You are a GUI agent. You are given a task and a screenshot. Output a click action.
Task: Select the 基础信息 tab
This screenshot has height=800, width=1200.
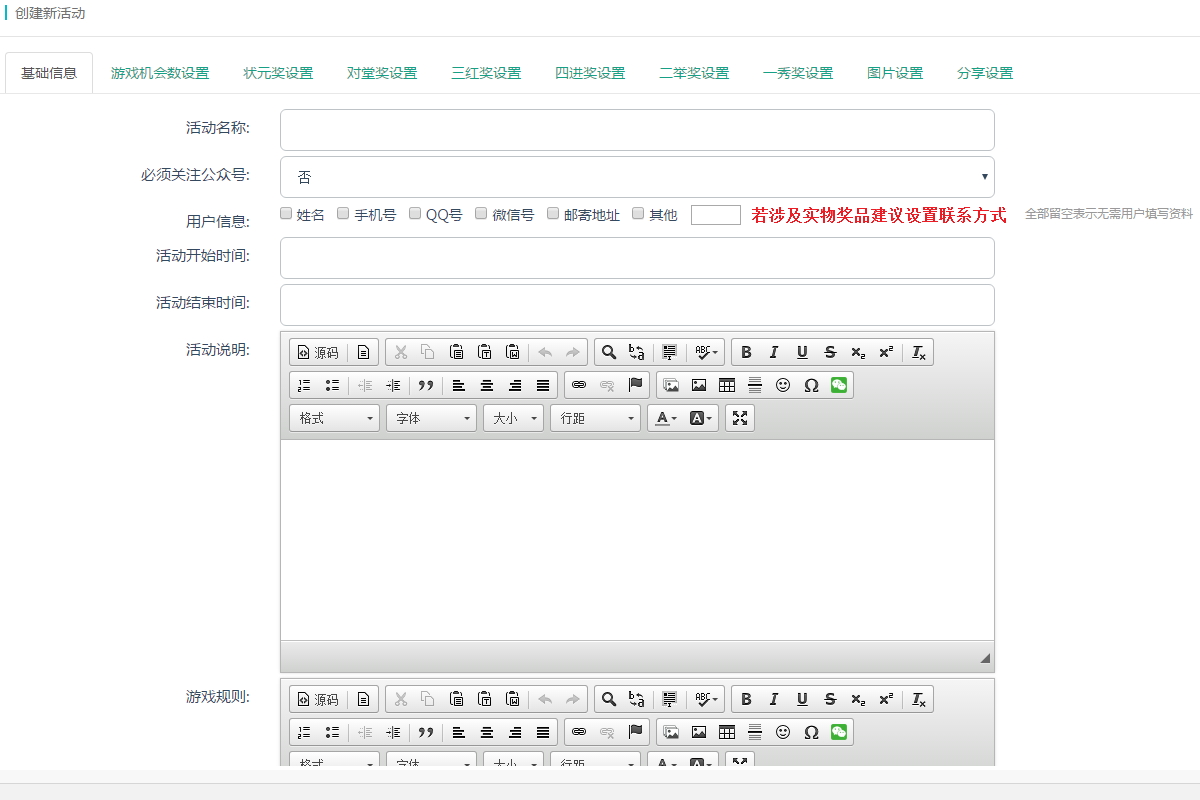tap(49, 73)
